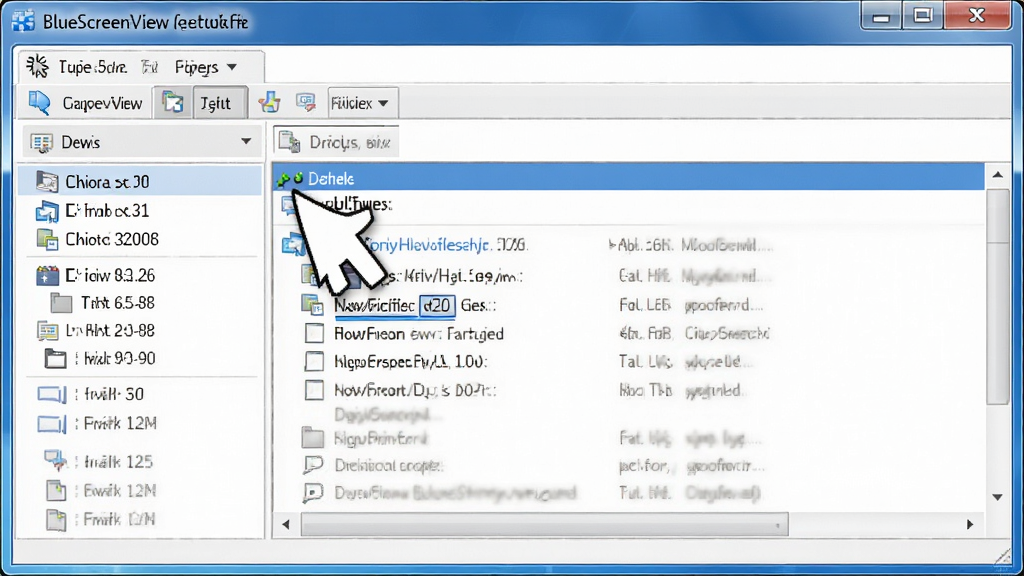The height and width of the screenshot is (576, 1024).
Task: Toggle the NowFreort checkbox
Action: click(x=314, y=390)
